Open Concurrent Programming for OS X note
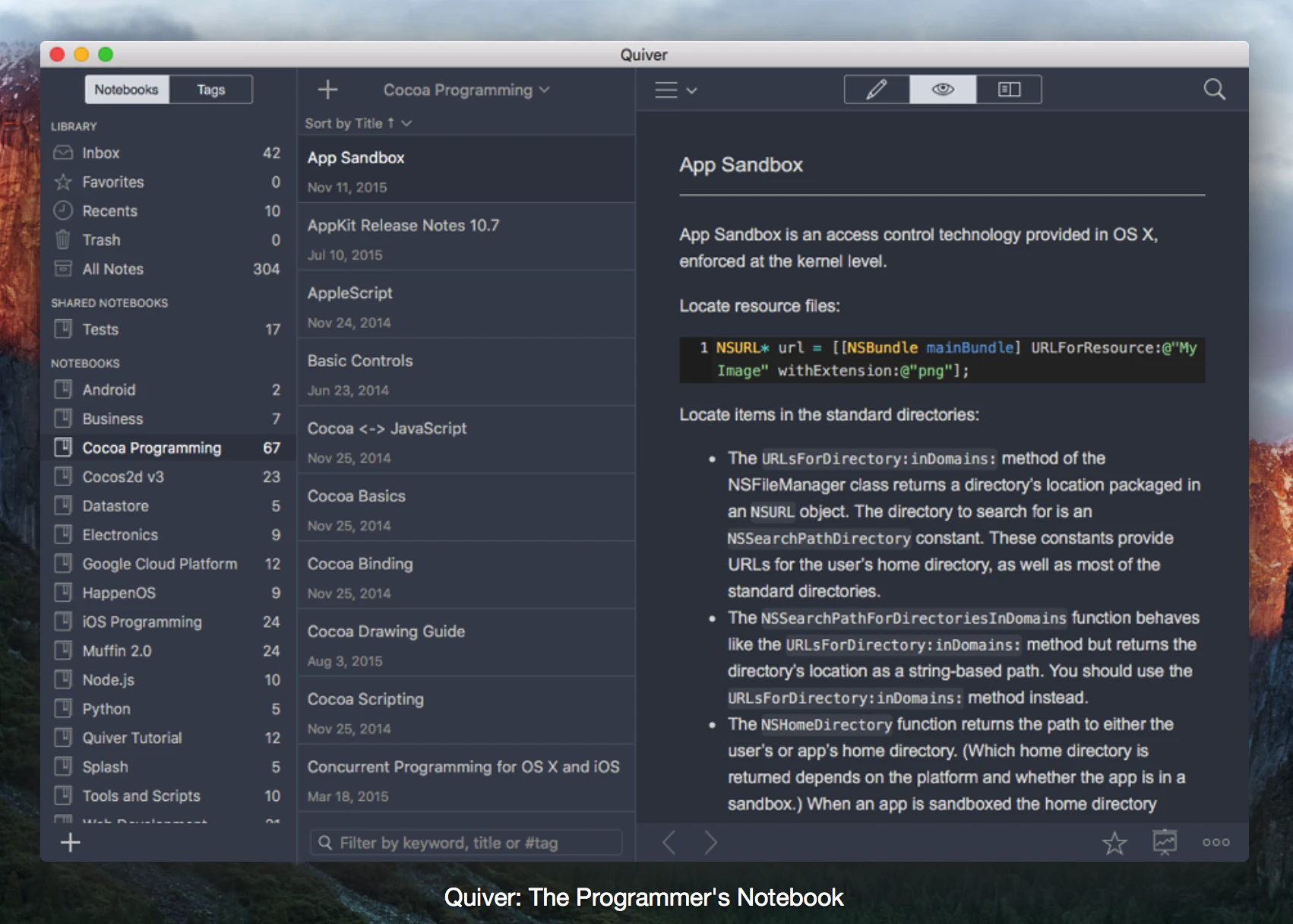1293x924 pixels. click(466, 778)
